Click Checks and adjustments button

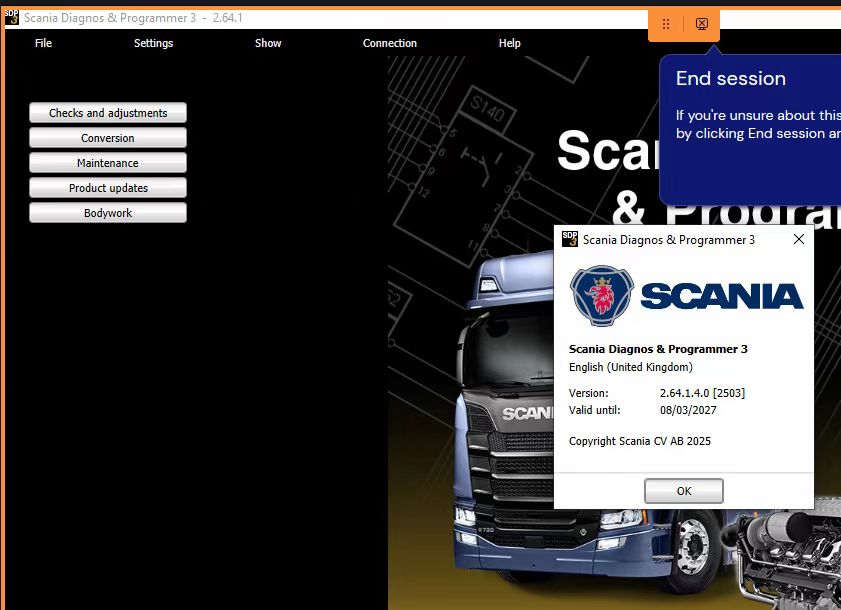(x=108, y=113)
